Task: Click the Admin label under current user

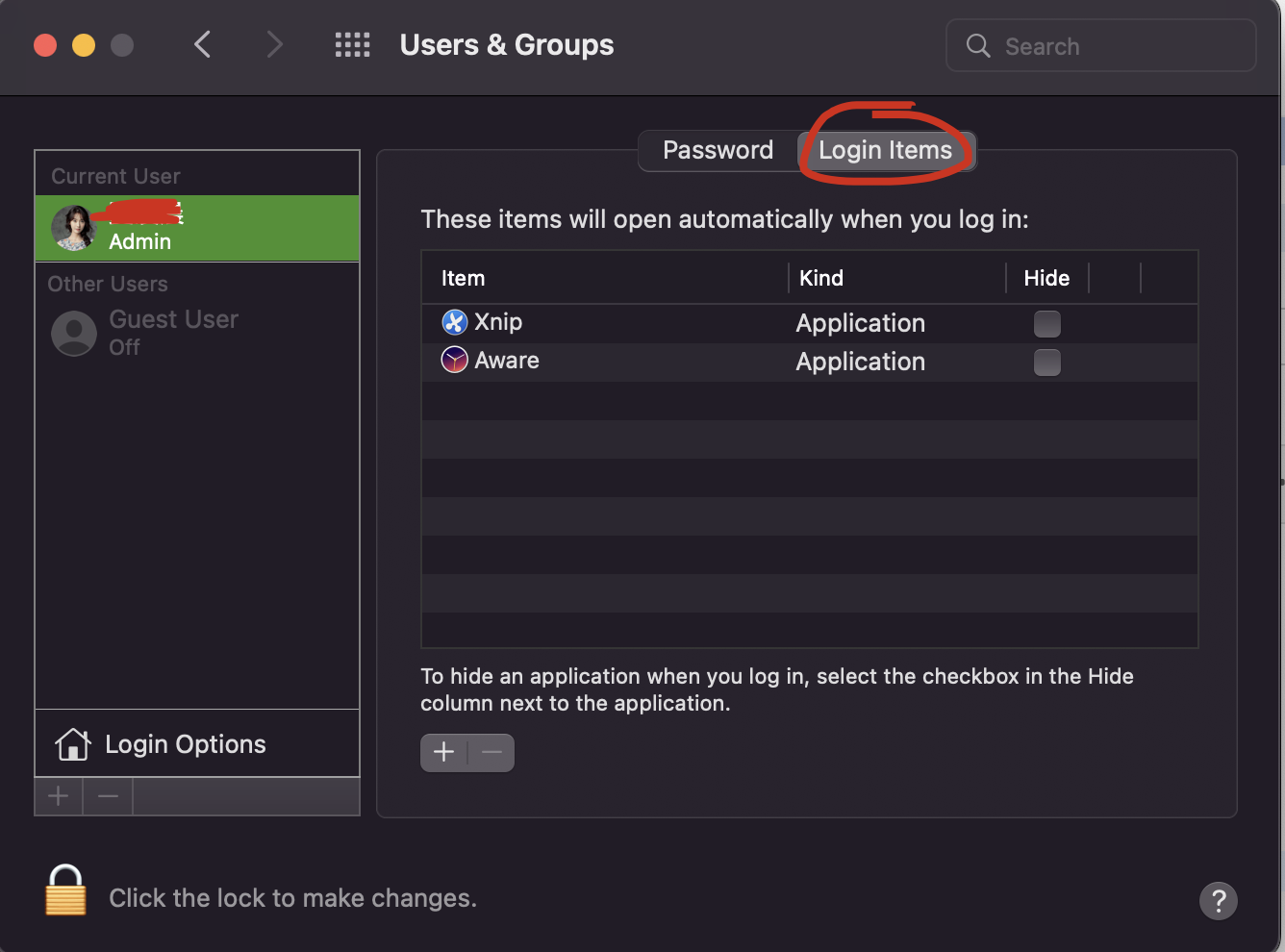Action: pyautogui.click(x=139, y=241)
